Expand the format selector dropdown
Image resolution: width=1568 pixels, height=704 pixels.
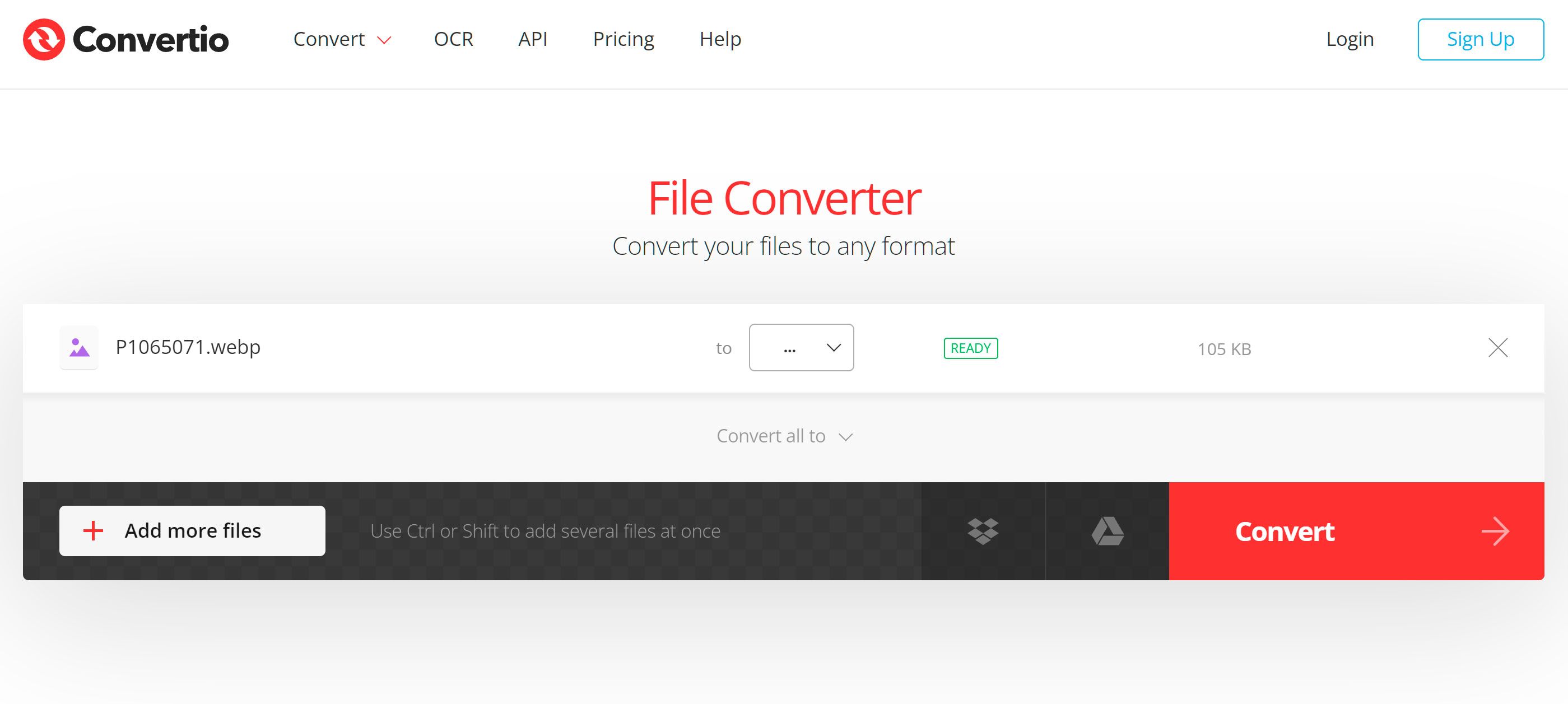click(801, 347)
